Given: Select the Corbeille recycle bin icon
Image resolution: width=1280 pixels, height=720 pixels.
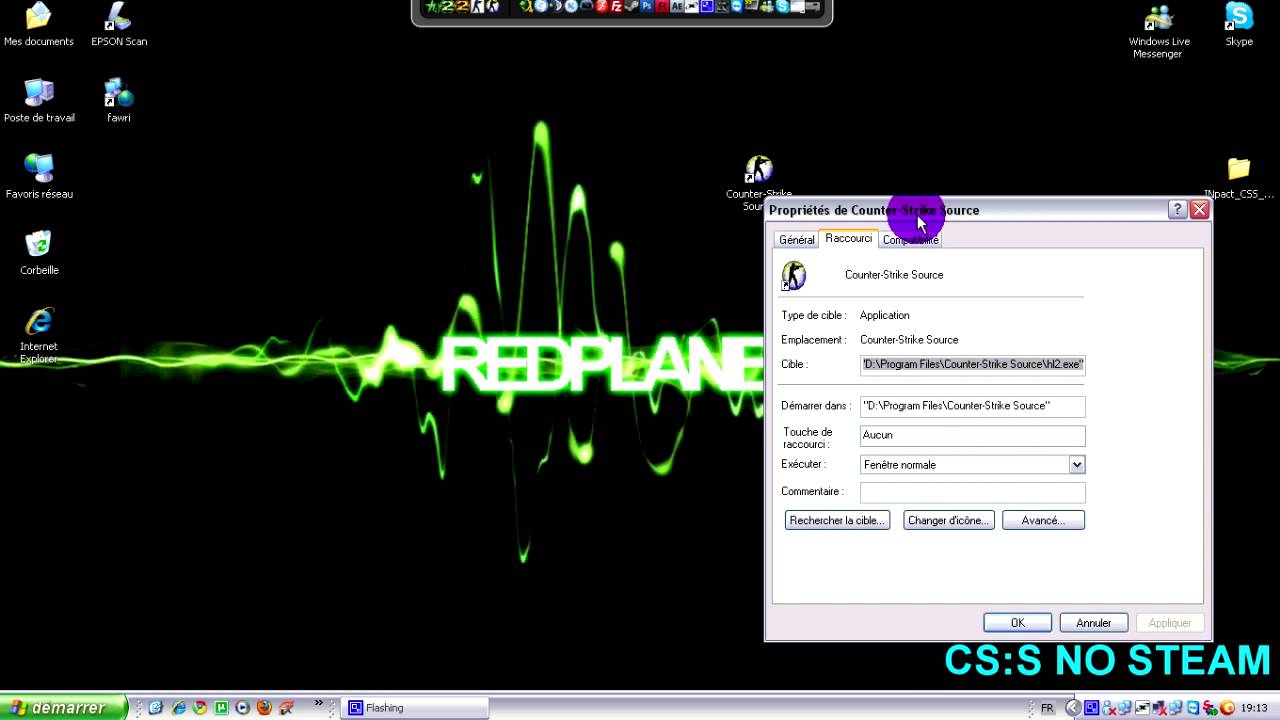Looking at the screenshot, I should tap(39, 253).
